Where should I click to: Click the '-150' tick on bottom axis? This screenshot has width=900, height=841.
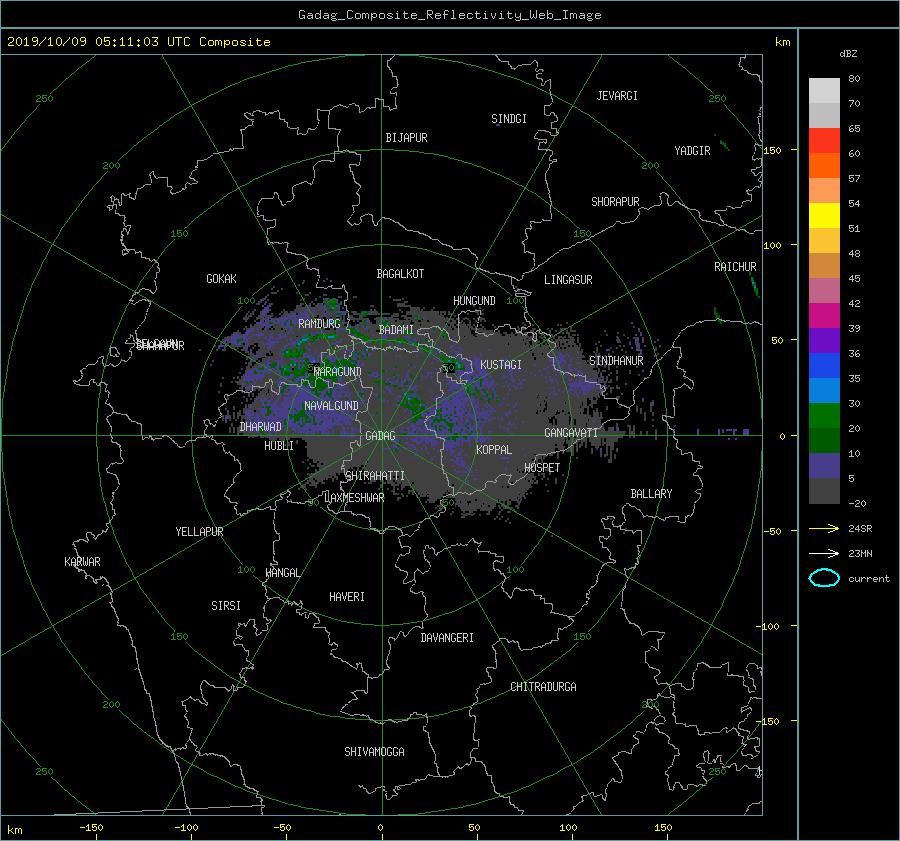(x=91, y=828)
